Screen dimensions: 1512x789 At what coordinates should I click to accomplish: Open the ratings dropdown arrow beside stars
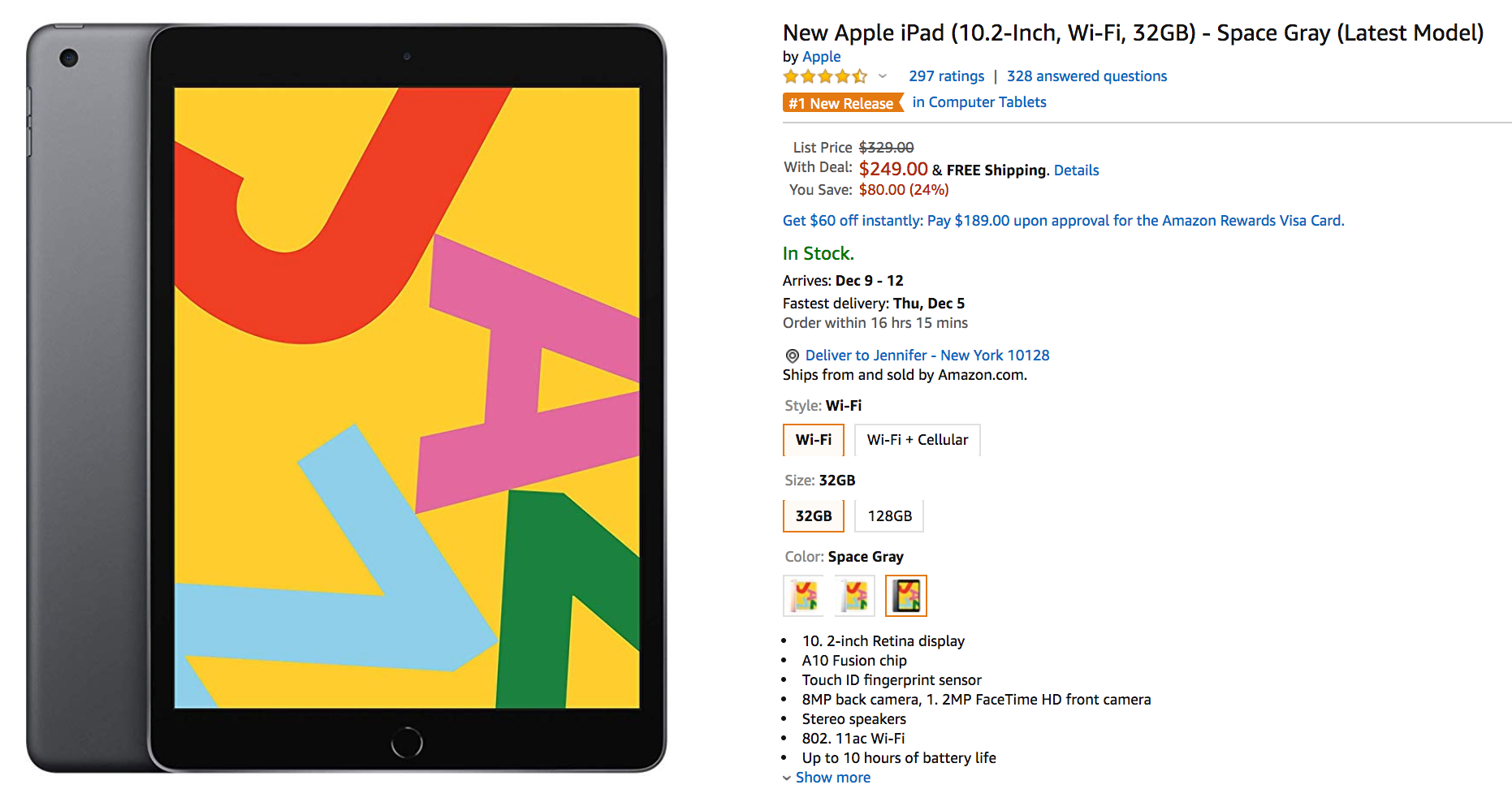click(883, 76)
